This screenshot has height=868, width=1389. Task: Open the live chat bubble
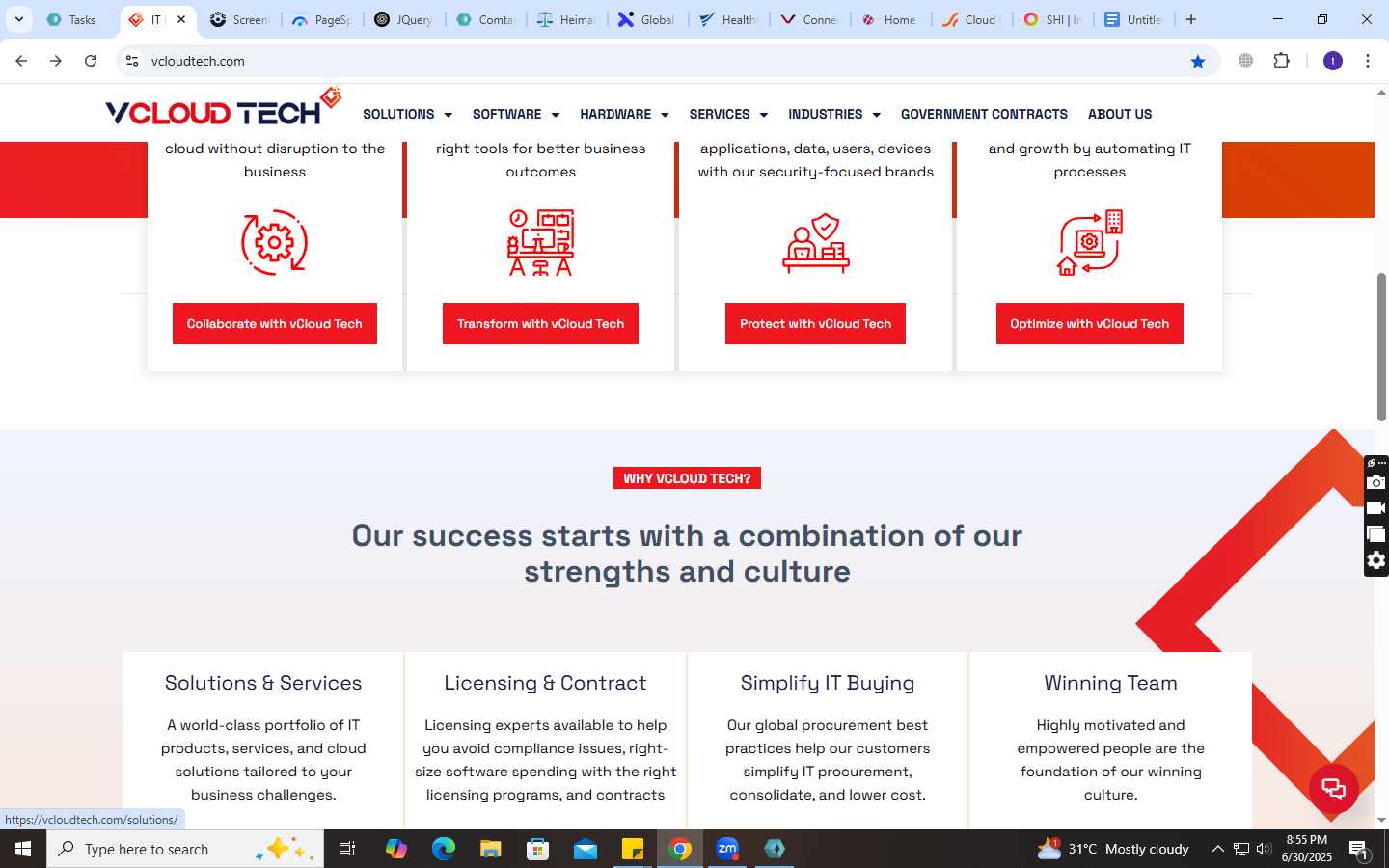tap(1334, 788)
